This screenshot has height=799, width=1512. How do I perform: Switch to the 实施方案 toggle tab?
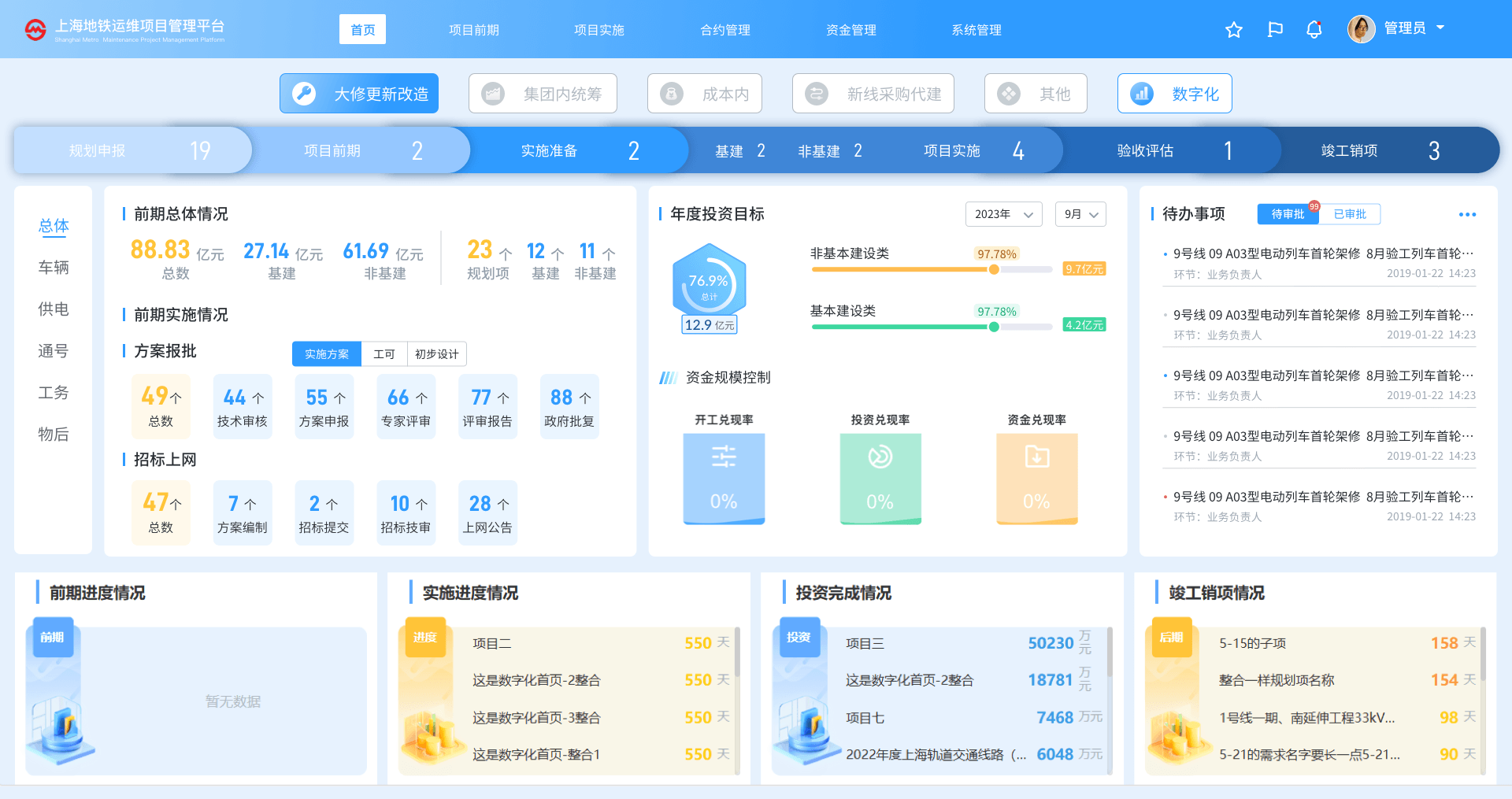327,354
